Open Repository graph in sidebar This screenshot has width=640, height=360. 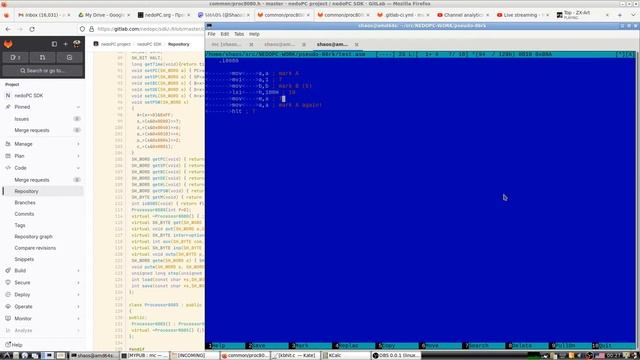pyautogui.click(x=33, y=237)
